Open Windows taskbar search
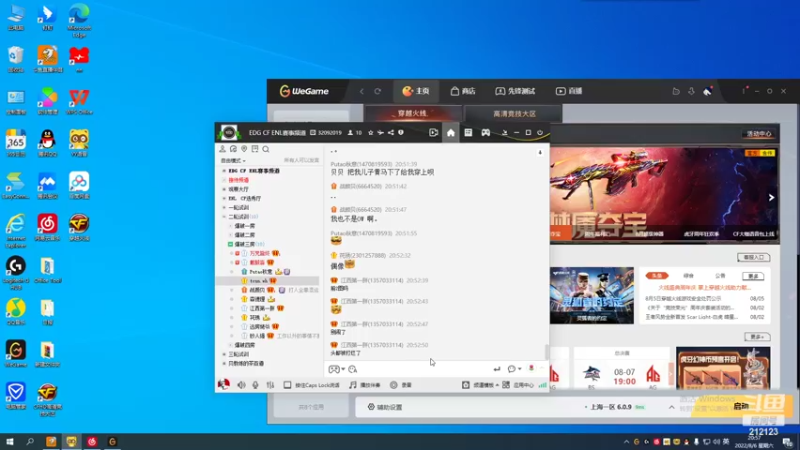 pyautogui.click(x=30, y=442)
